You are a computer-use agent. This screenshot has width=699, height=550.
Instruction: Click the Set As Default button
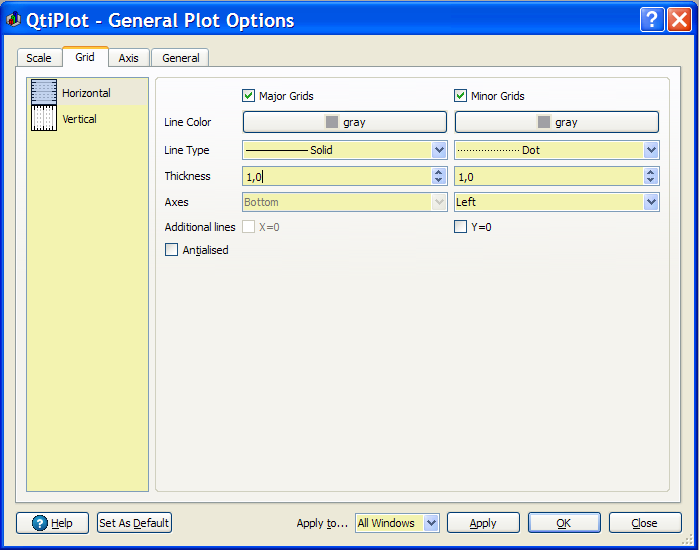pyautogui.click(x=135, y=523)
